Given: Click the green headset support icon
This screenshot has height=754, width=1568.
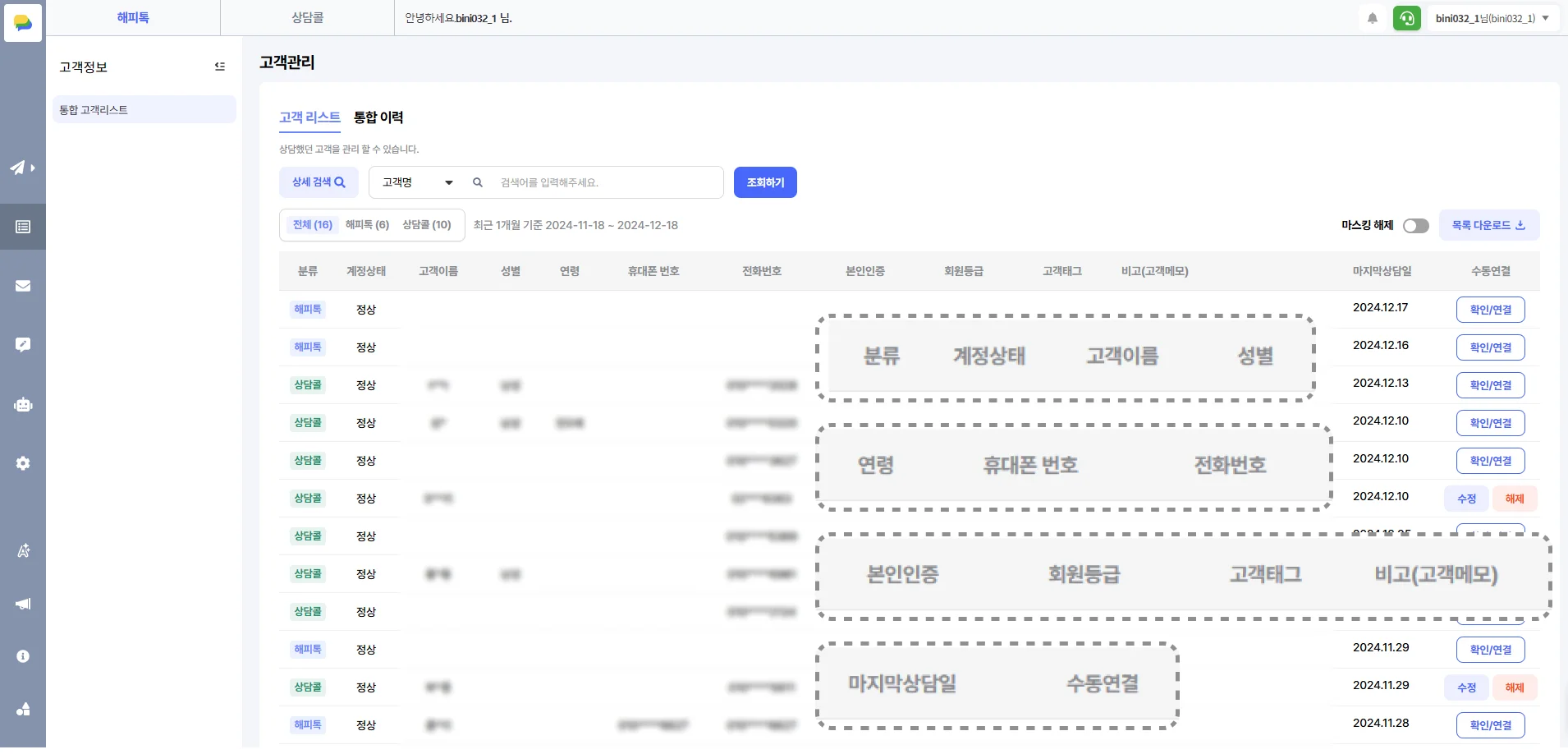Looking at the screenshot, I should [x=1407, y=18].
